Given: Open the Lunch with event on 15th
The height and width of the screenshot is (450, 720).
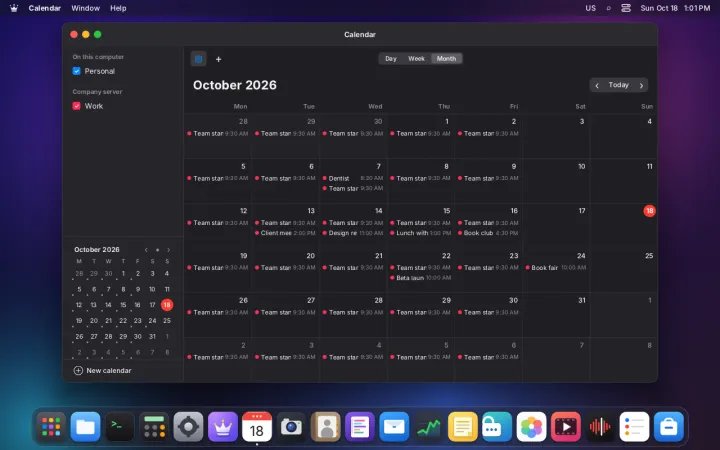Looking at the screenshot, I should point(421,233).
